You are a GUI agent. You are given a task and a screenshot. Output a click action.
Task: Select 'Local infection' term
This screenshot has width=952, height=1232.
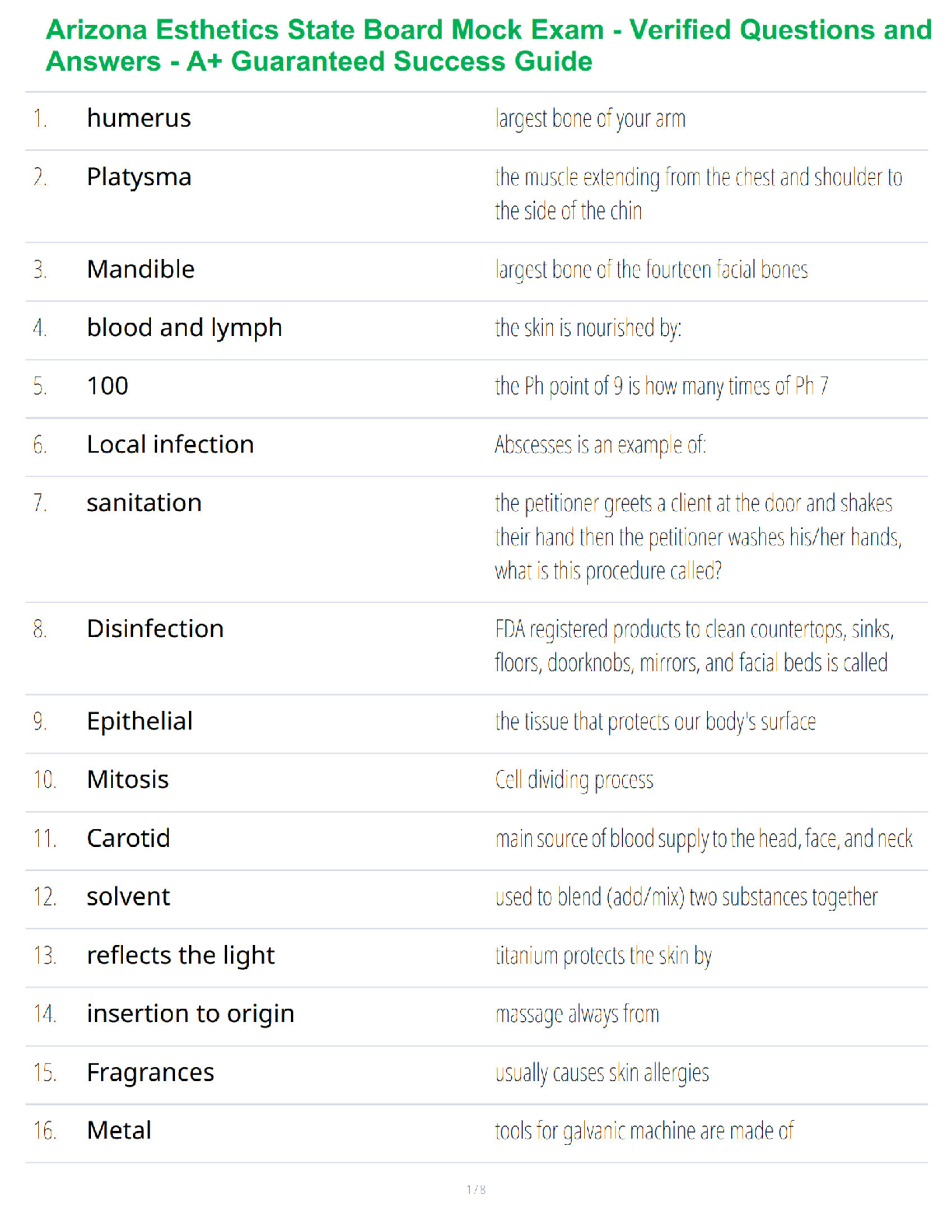[x=170, y=444]
